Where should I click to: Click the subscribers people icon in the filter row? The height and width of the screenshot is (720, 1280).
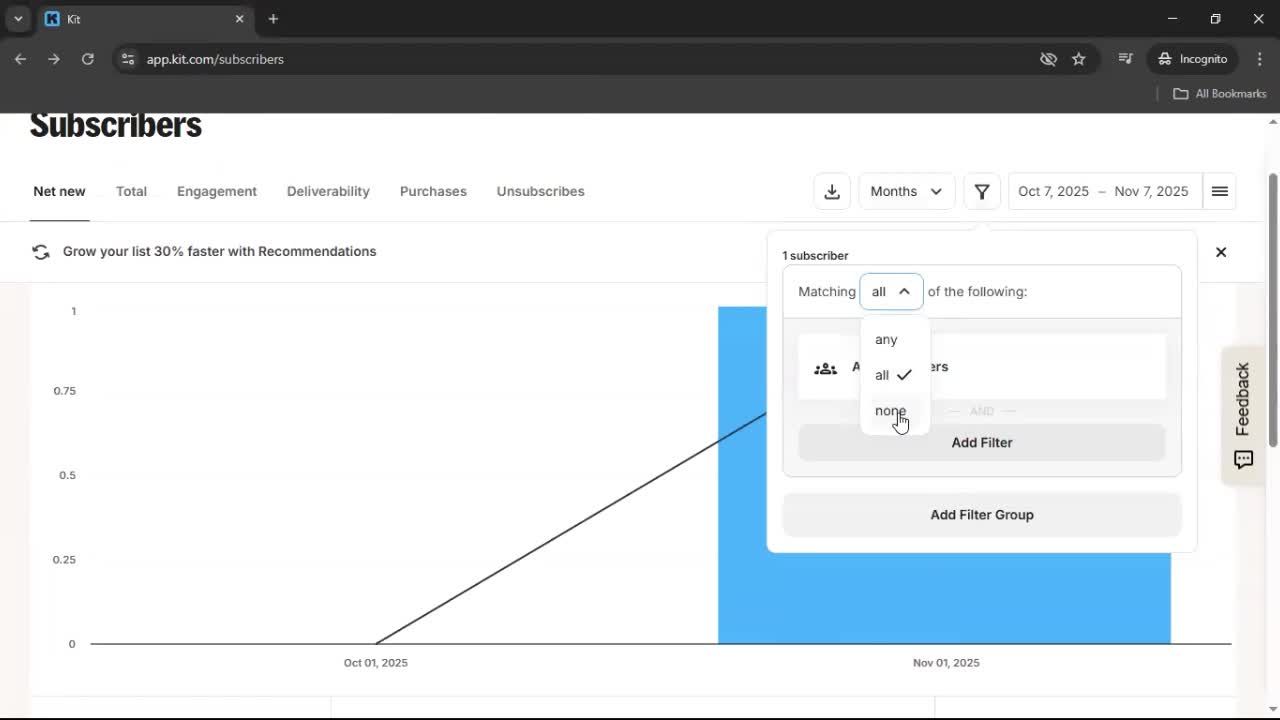(x=825, y=368)
